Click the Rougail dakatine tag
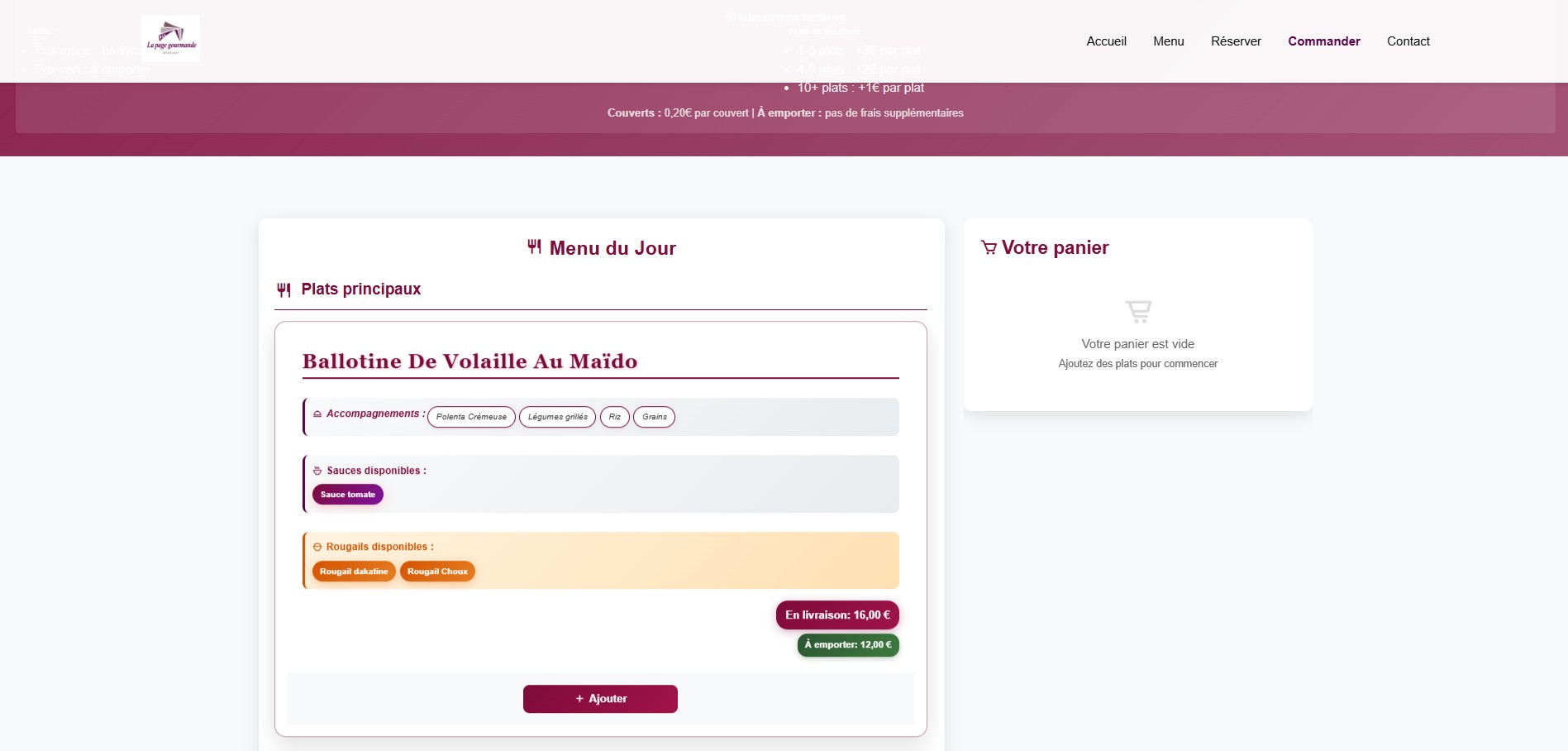 [354, 572]
